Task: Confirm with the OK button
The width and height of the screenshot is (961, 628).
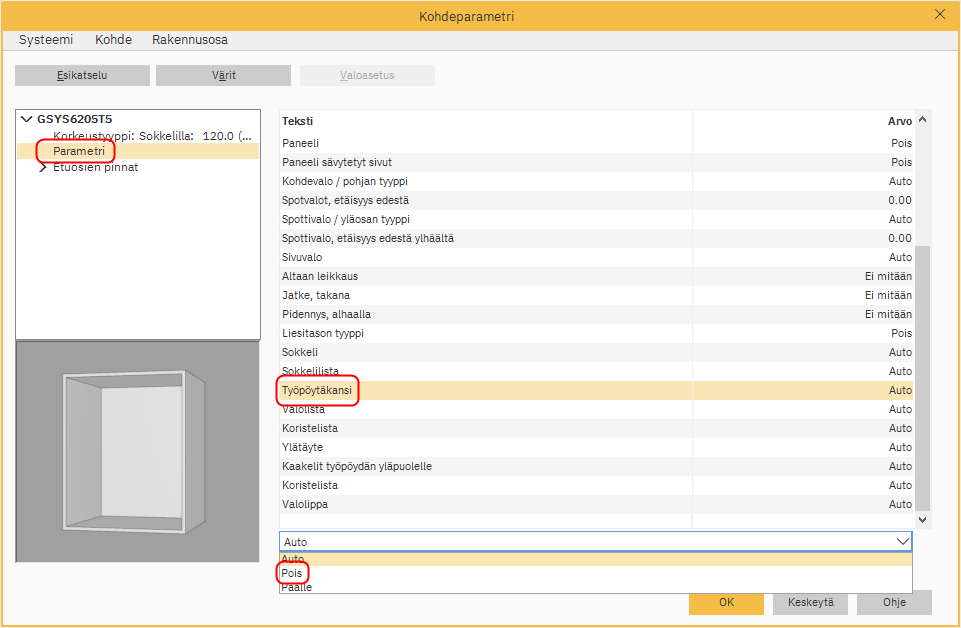Action: (726, 603)
